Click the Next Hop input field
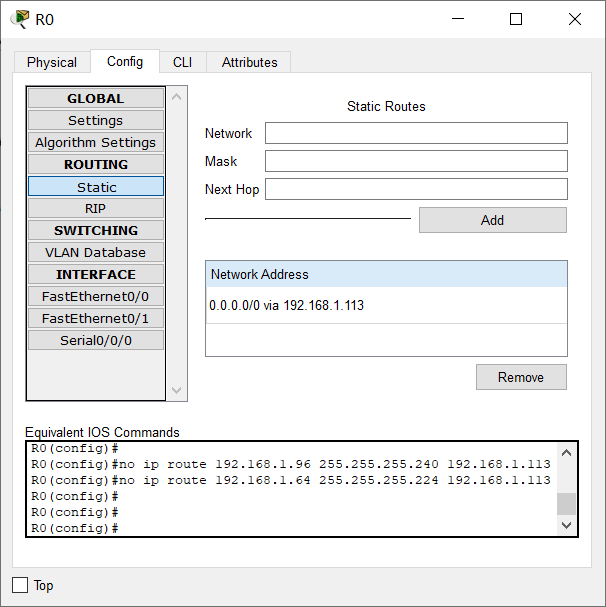The height and width of the screenshot is (607, 606). [x=416, y=189]
